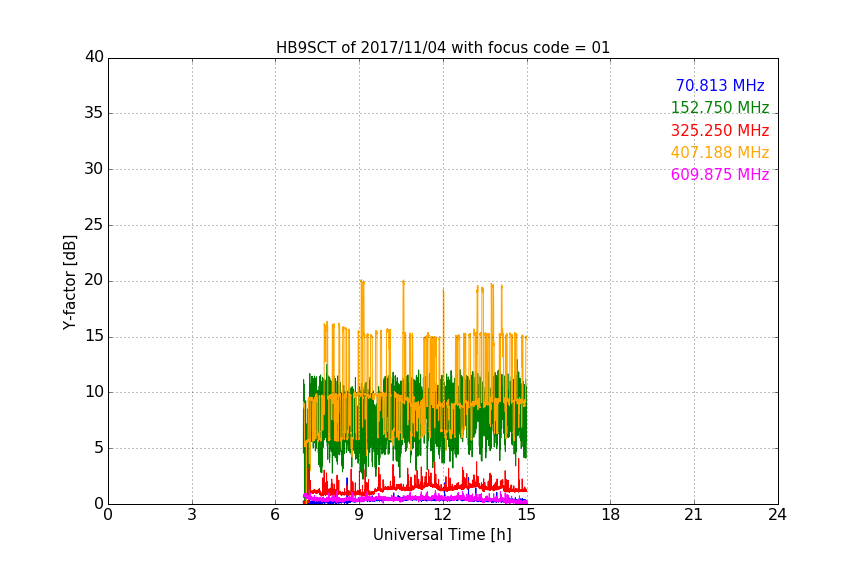This screenshot has width=864, height=576.
Task: Click the Y-factor [dB] axis label
Action: (x=69, y=282)
